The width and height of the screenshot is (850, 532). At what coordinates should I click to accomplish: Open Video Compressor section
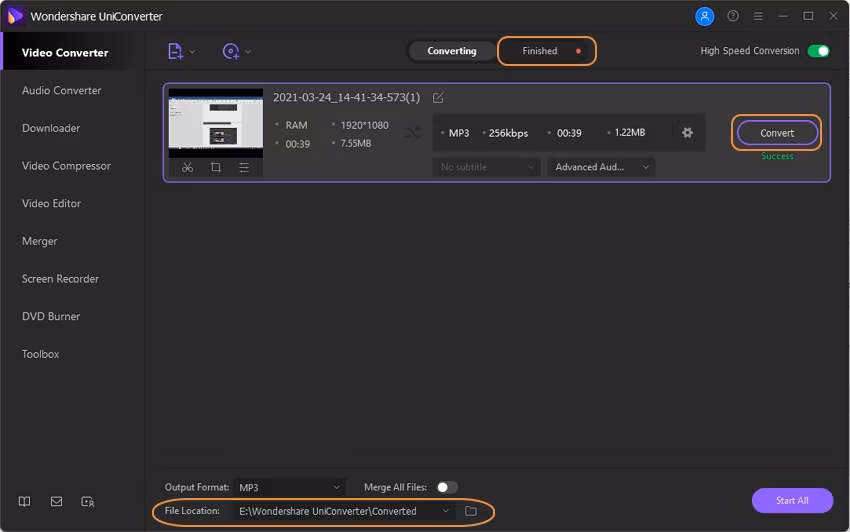pyautogui.click(x=66, y=166)
